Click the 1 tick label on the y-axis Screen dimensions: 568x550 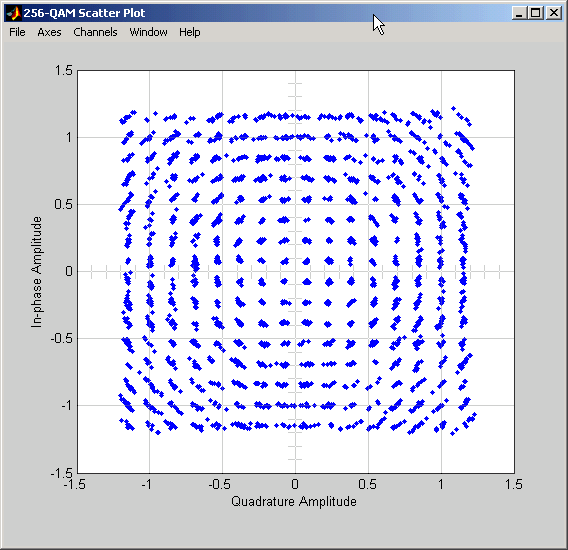click(69, 137)
